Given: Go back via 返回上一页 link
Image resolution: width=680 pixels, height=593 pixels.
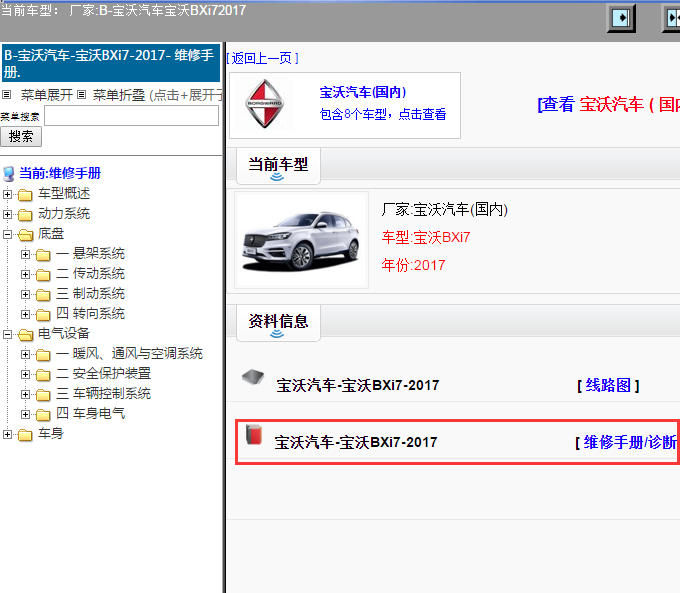Looking at the screenshot, I should coord(262,58).
